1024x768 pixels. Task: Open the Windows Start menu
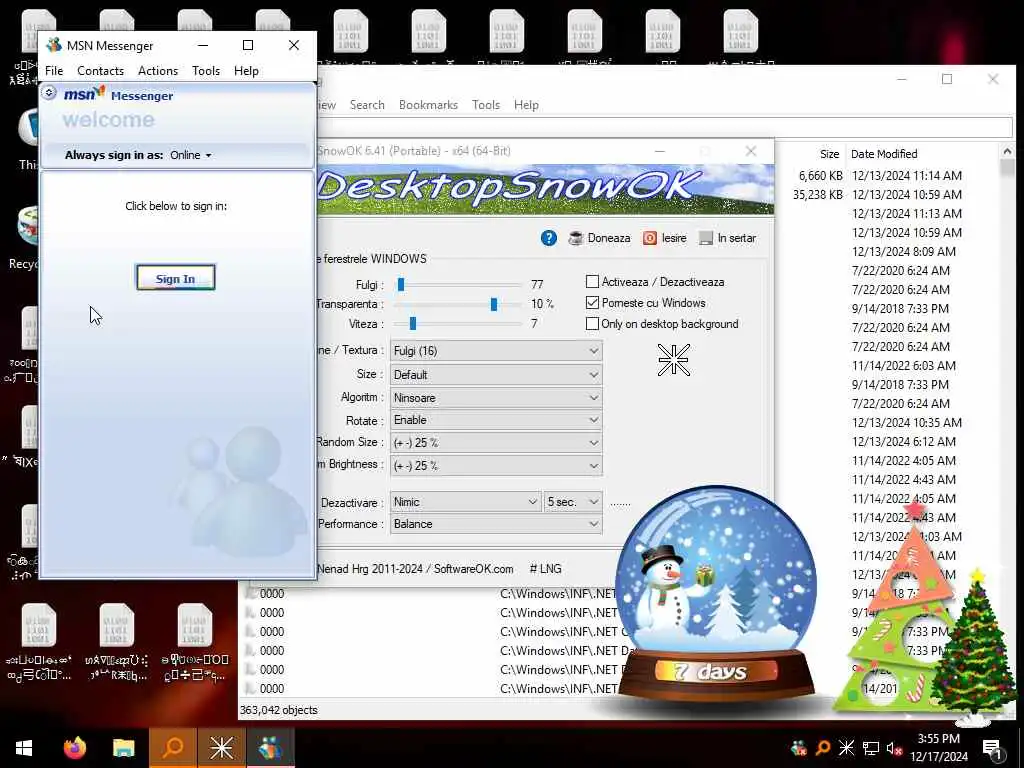click(24, 748)
